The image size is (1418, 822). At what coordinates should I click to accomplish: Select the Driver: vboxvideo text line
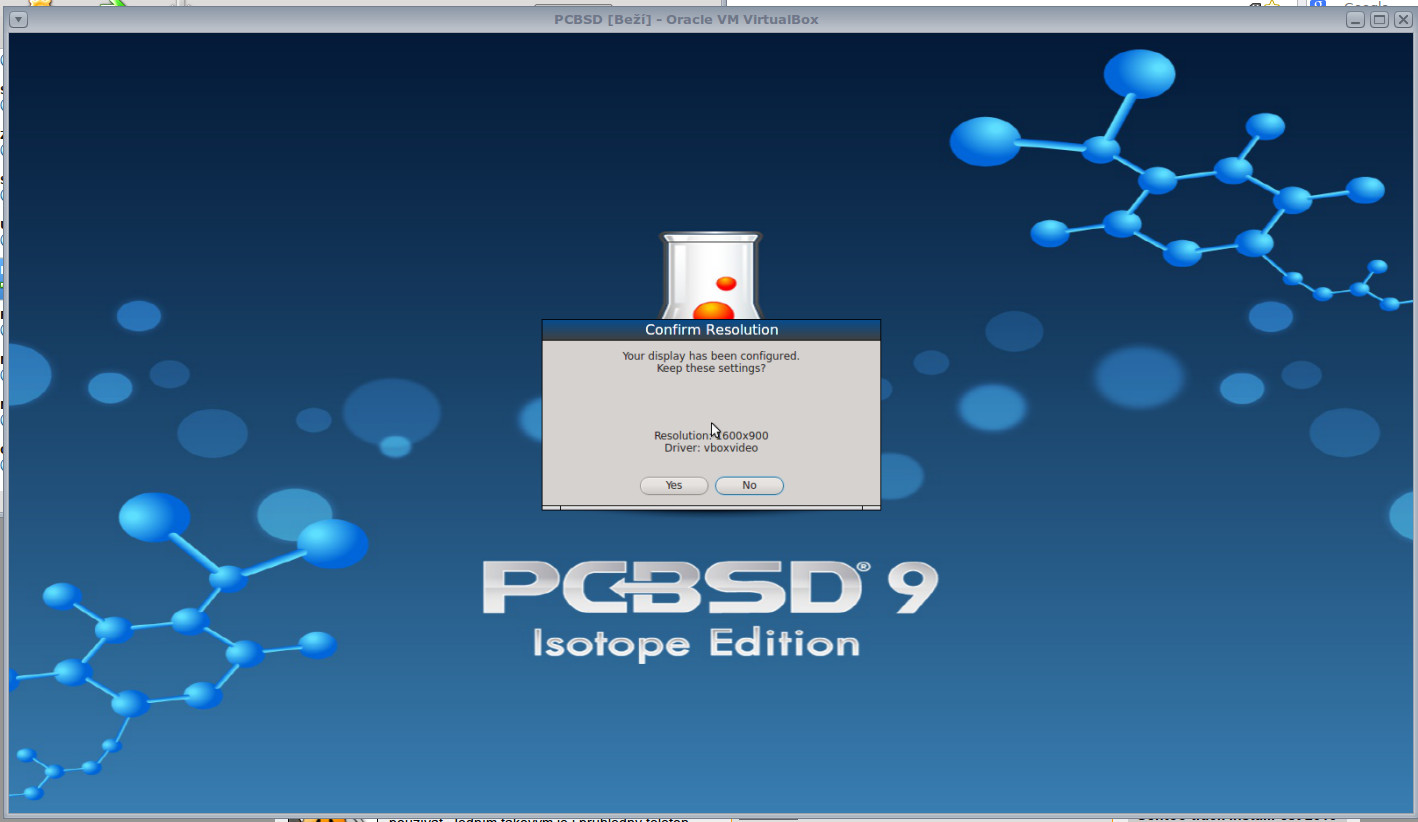710,447
